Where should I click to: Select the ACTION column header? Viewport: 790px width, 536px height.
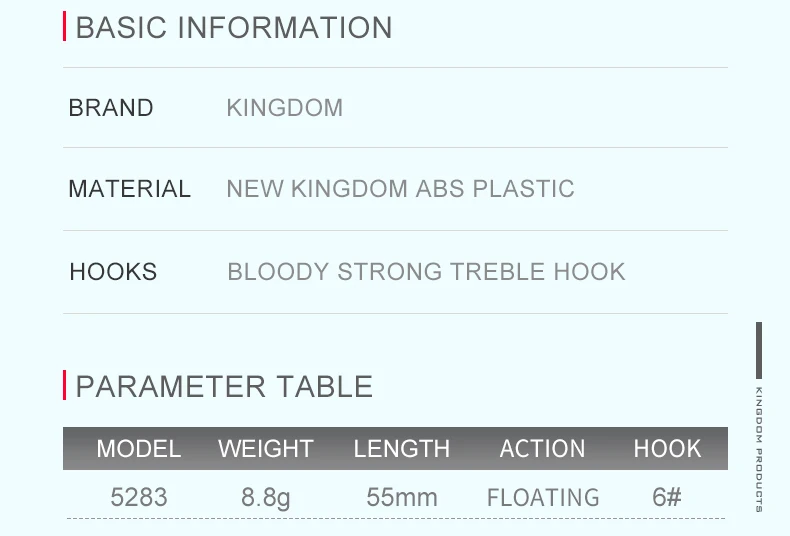(x=542, y=449)
